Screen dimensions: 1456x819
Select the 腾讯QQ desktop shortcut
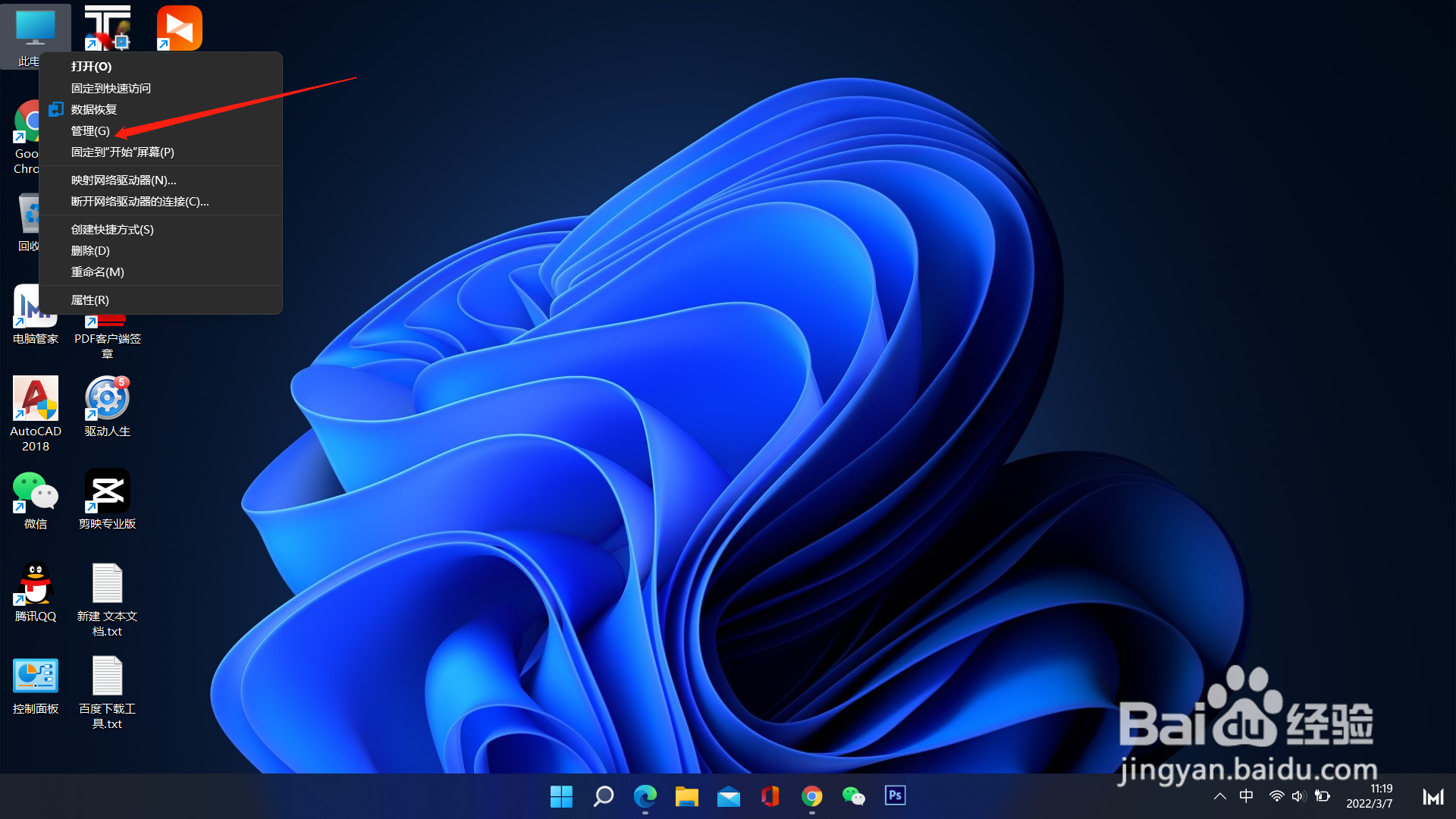[36, 591]
